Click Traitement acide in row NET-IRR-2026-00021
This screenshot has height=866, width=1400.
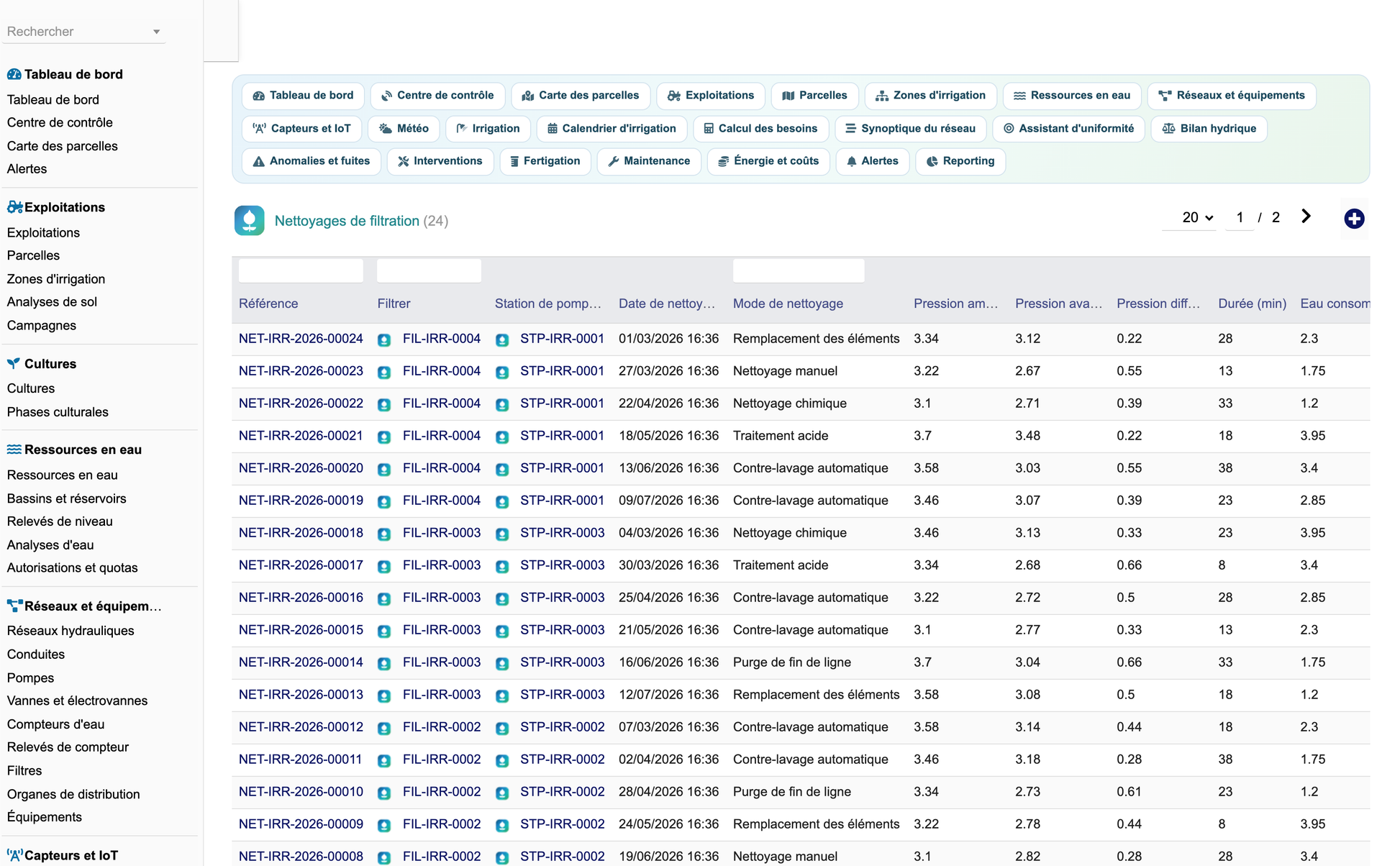(x=781, y=436)
